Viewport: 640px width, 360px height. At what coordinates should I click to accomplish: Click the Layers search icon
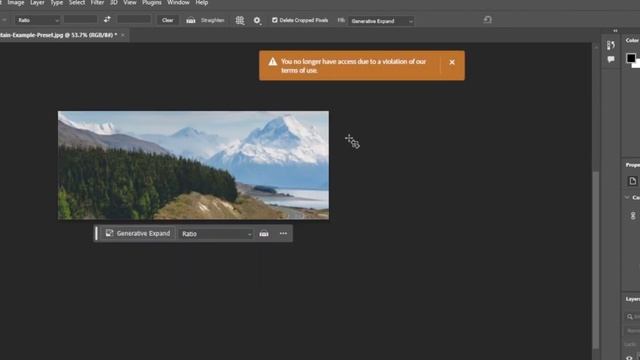click(630, 317)
